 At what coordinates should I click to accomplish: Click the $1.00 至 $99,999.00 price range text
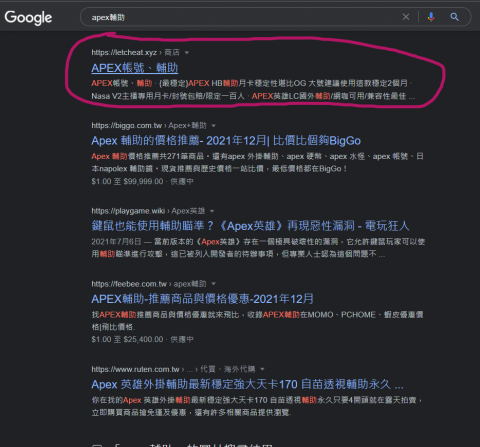127,182
